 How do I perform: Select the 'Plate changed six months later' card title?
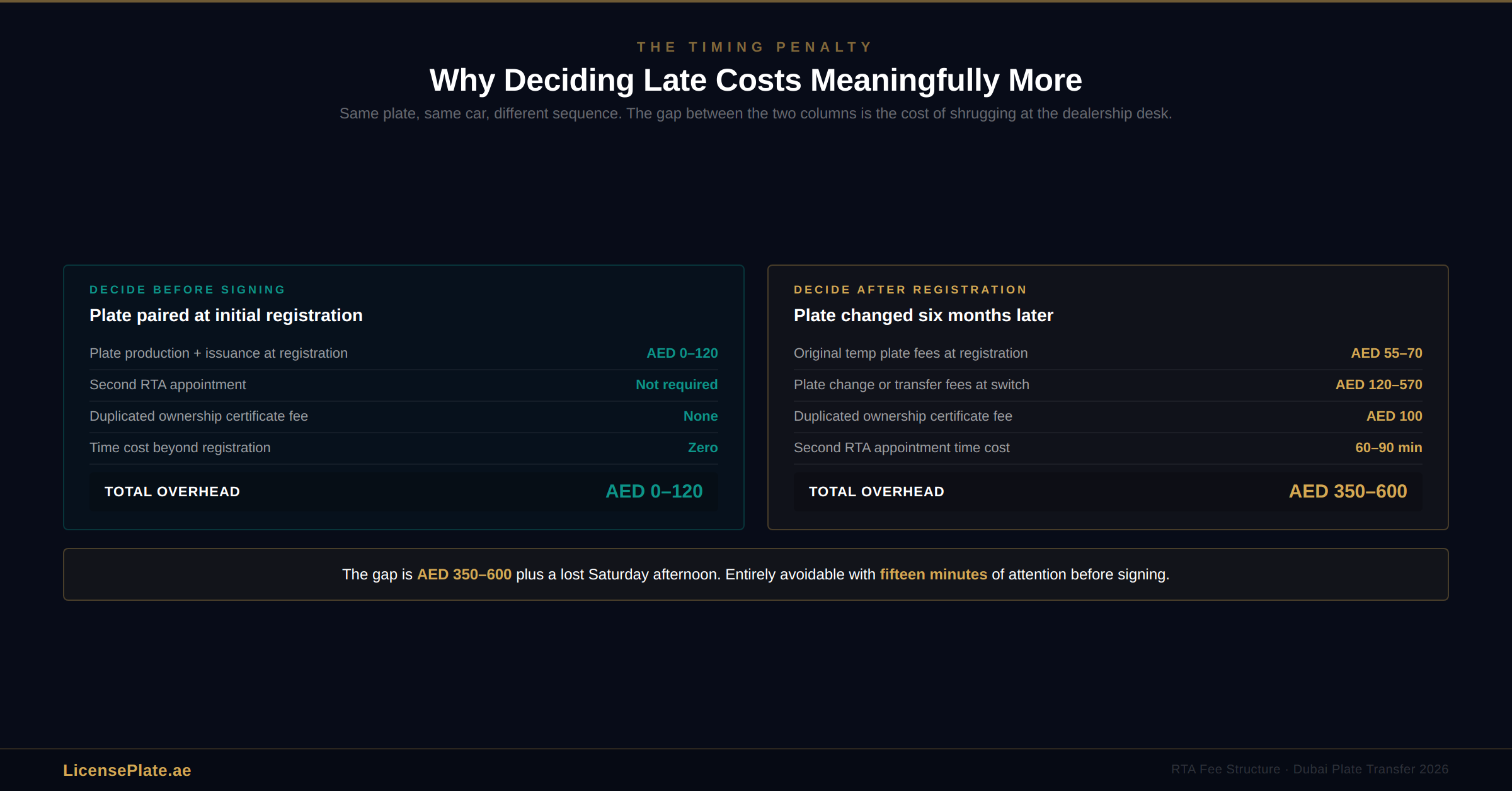pyautogui.click(x=923, y=316)
